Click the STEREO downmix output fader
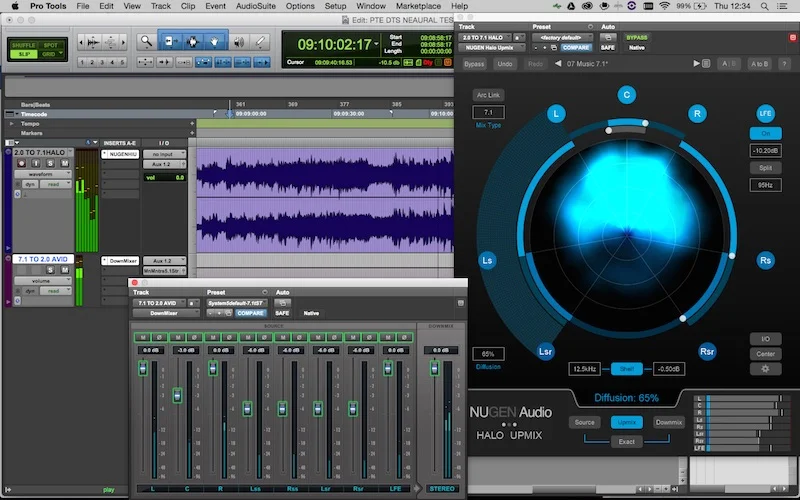The width and height of the screenshot is (800, 500). click(434, 368)
